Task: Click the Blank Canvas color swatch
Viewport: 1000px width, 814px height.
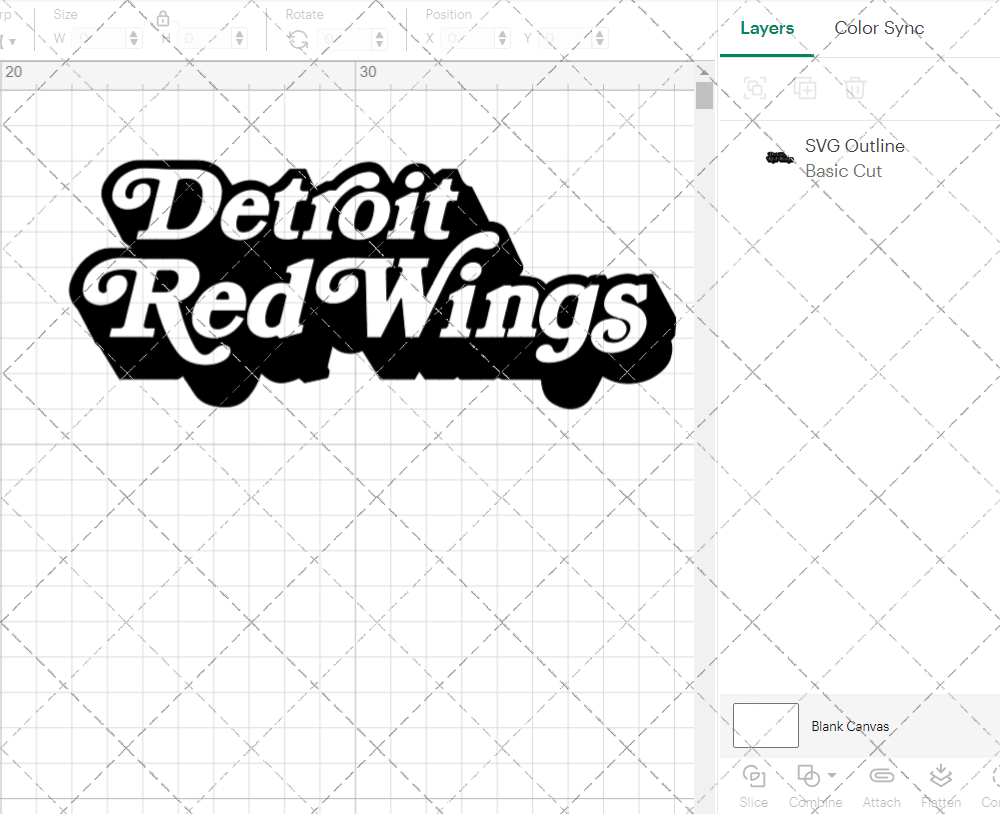Action: (765, 726)
